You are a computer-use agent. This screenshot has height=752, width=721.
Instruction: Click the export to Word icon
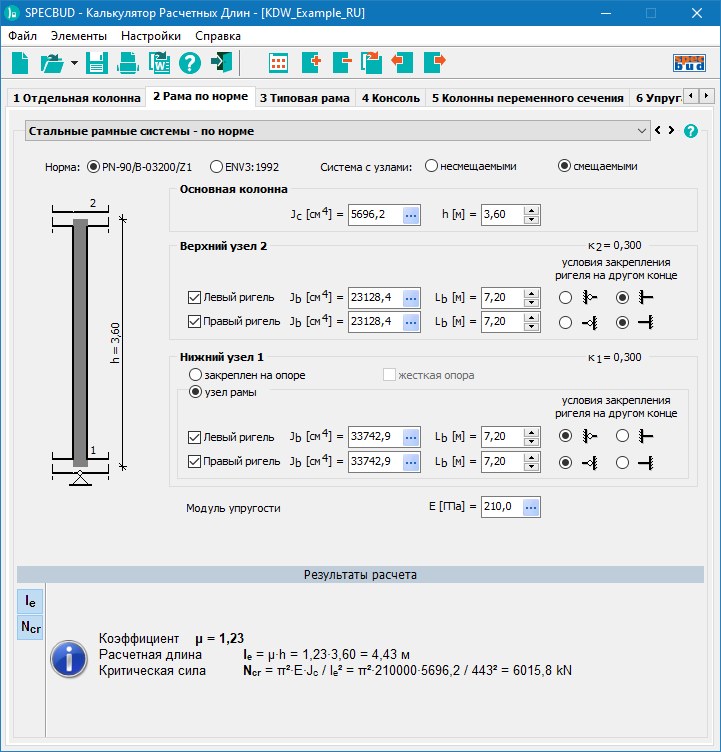click(159, 63)
